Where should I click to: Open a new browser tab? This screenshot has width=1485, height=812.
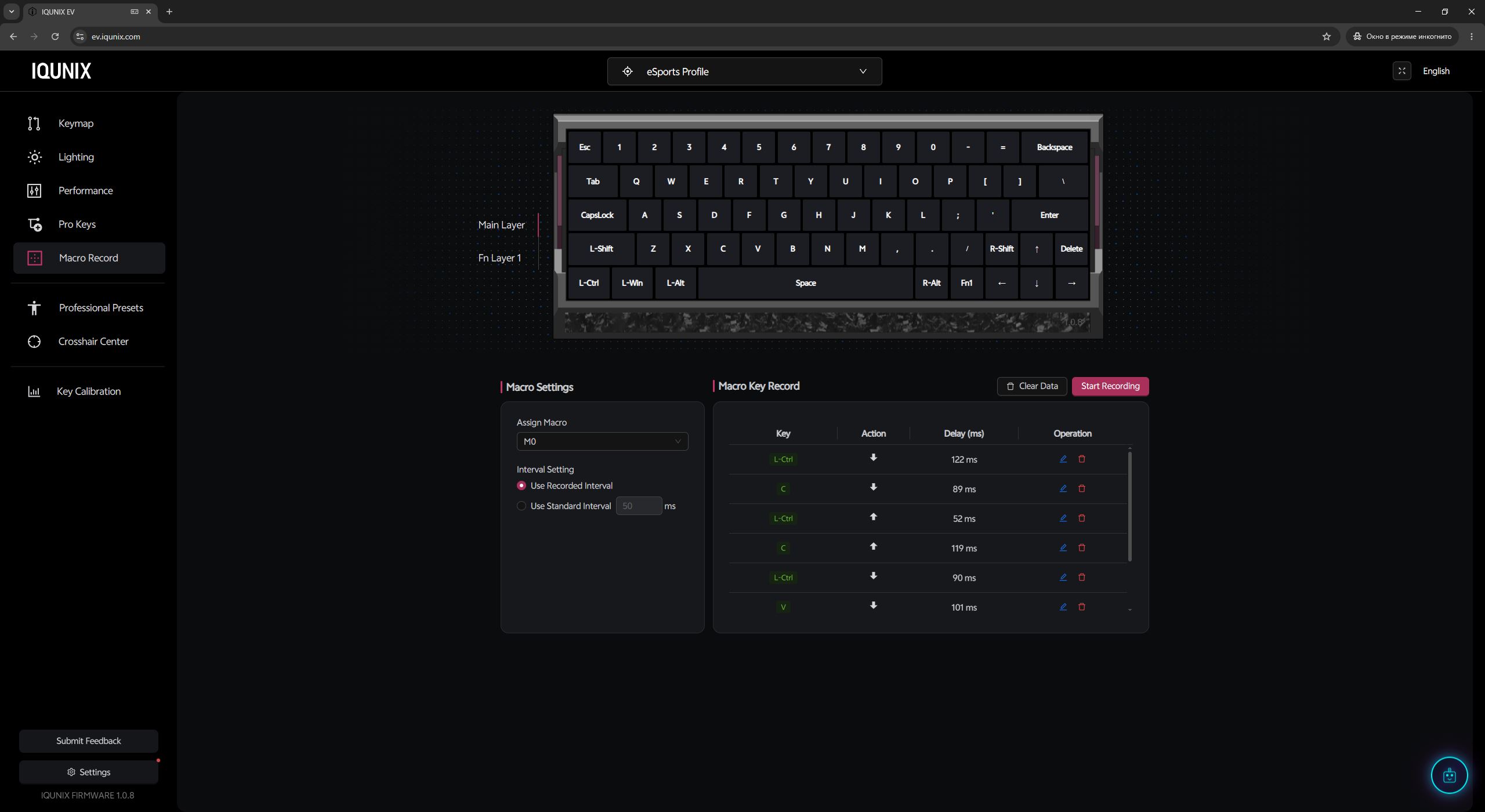[x=169, y=12]
